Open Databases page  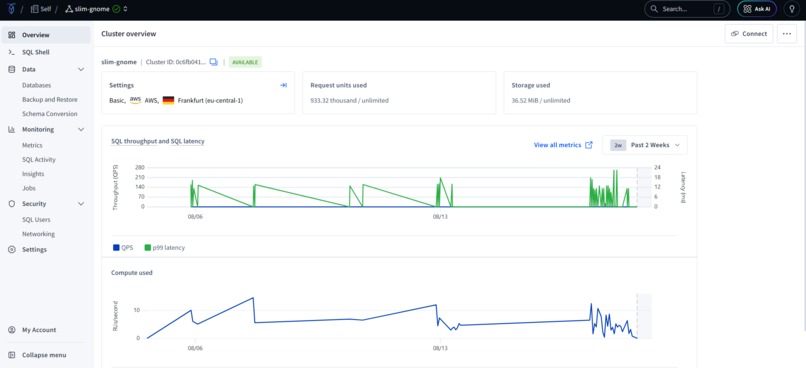coord(36,85)
